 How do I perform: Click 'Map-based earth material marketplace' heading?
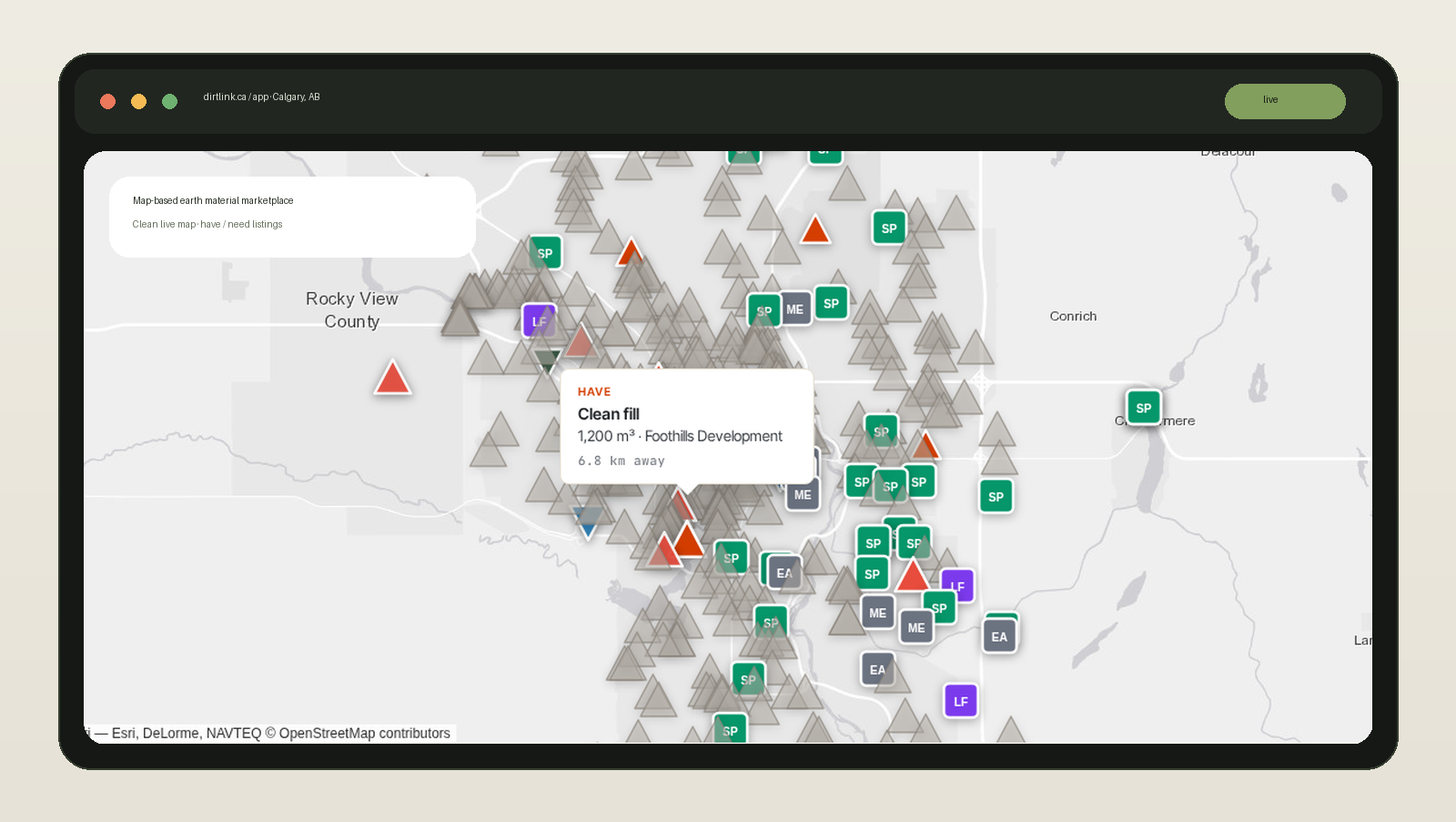(213, 200)
